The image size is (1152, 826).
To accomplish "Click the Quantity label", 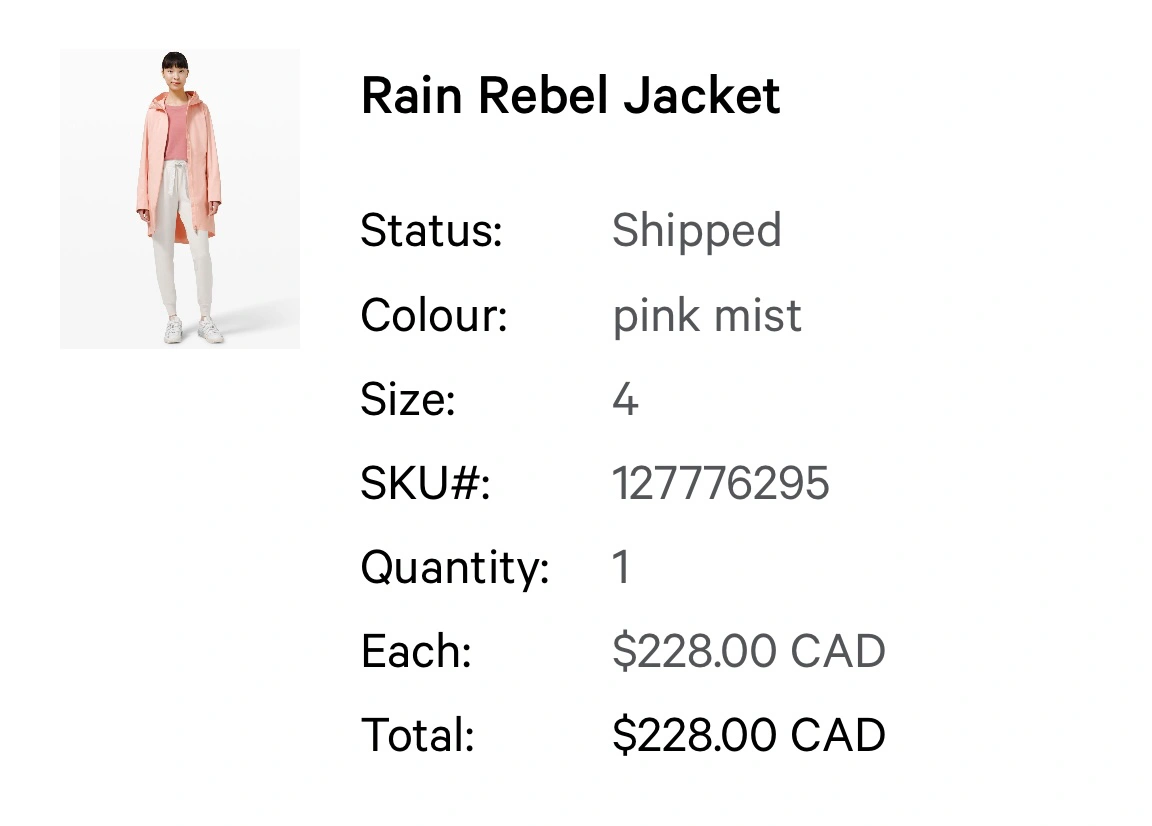I will tap(455, 569).
